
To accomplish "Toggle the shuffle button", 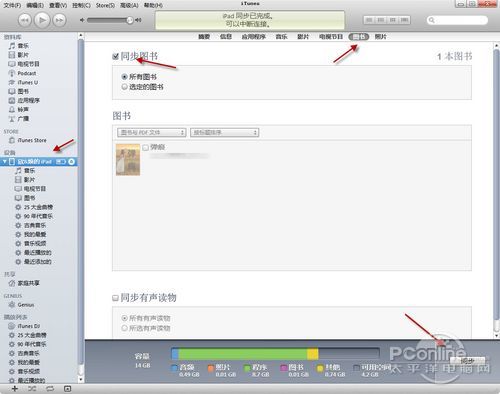I will [x=32, y=389].
